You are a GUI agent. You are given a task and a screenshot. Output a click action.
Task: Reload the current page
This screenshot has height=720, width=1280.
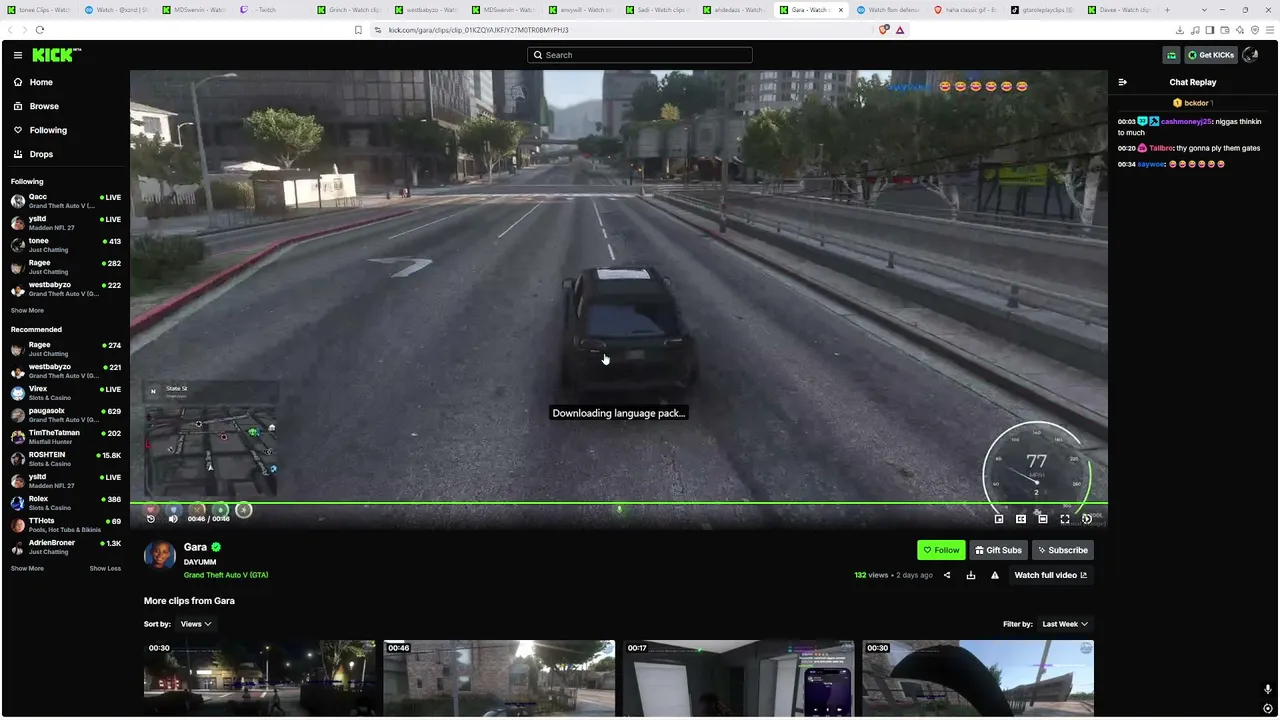pos(40,30)
